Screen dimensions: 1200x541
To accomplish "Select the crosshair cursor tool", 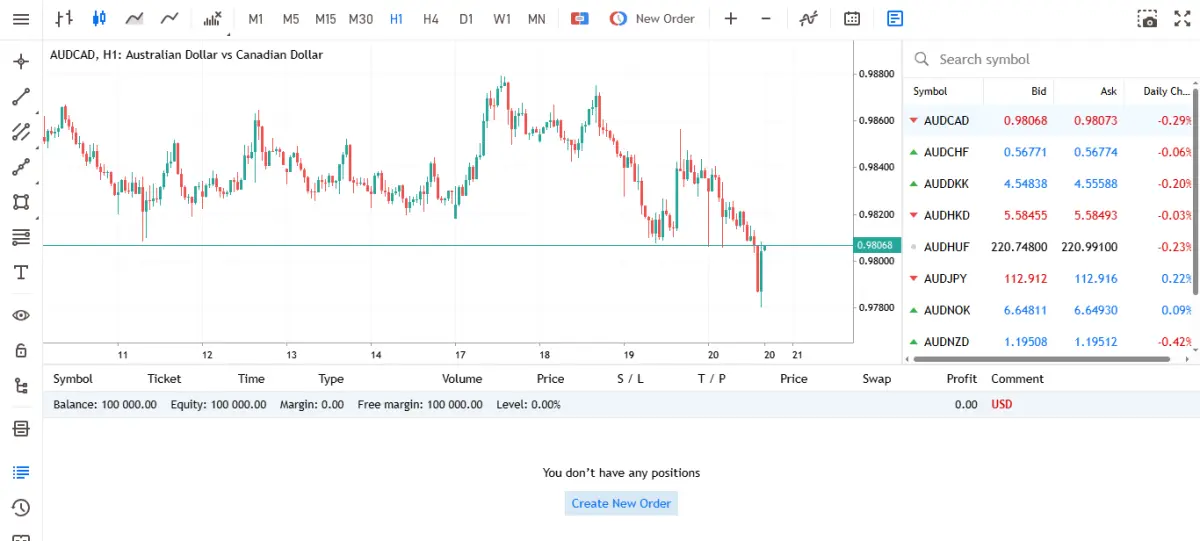I will pos(21,62).
